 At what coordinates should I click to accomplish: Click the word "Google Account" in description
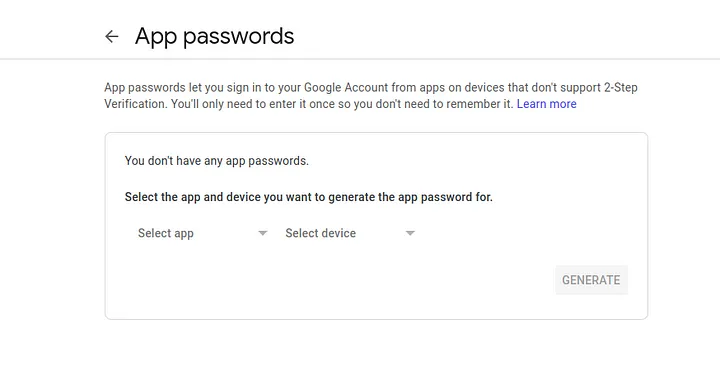tap(346, 87)
